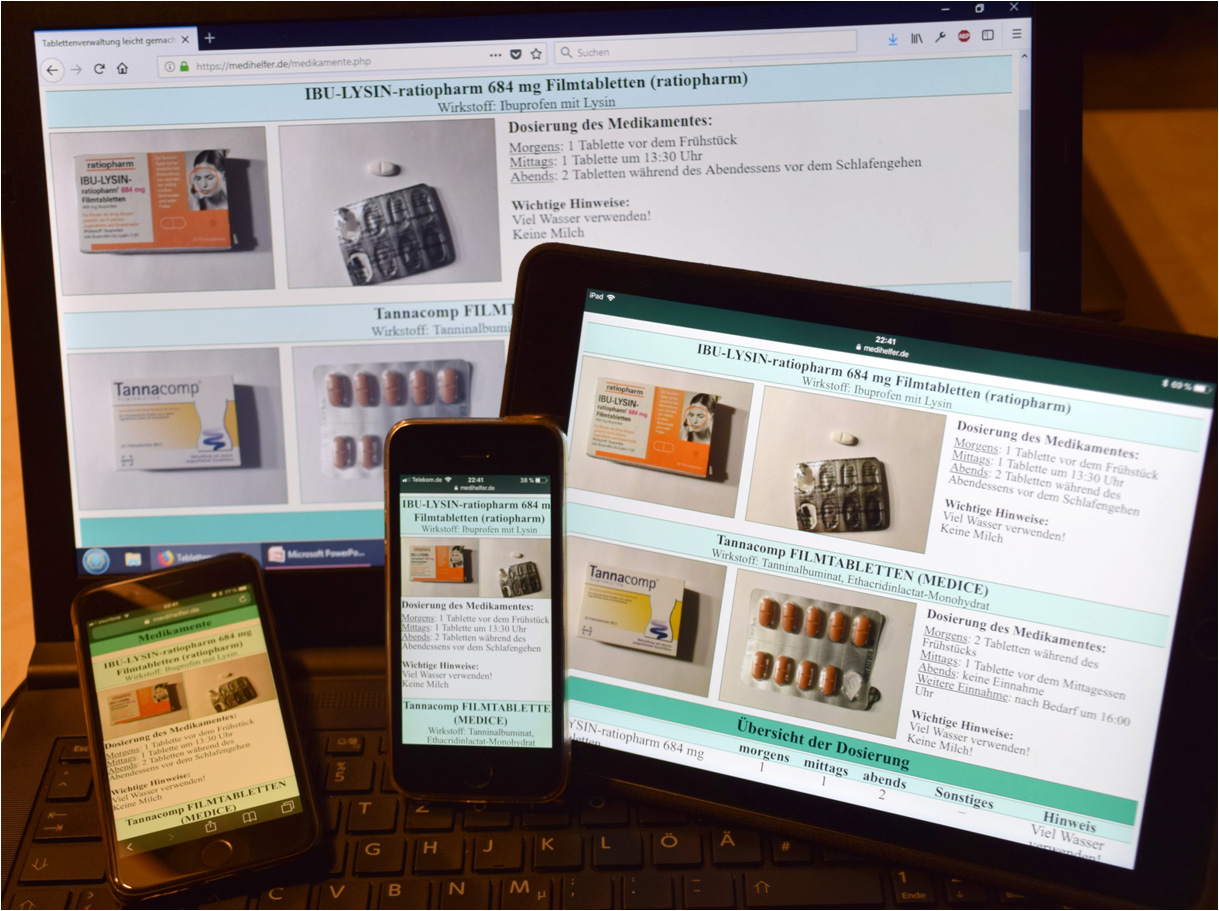Reload the page in laptop Firefox

[x=99, y=69]
